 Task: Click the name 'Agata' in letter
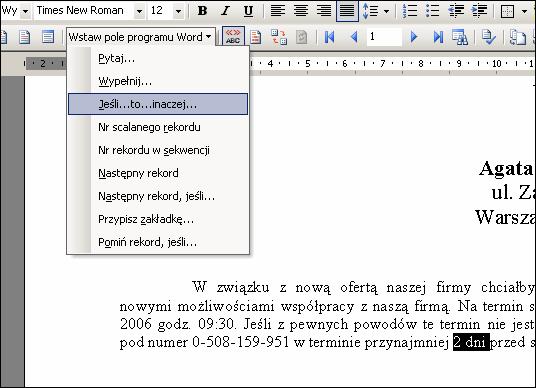(506, 169)
